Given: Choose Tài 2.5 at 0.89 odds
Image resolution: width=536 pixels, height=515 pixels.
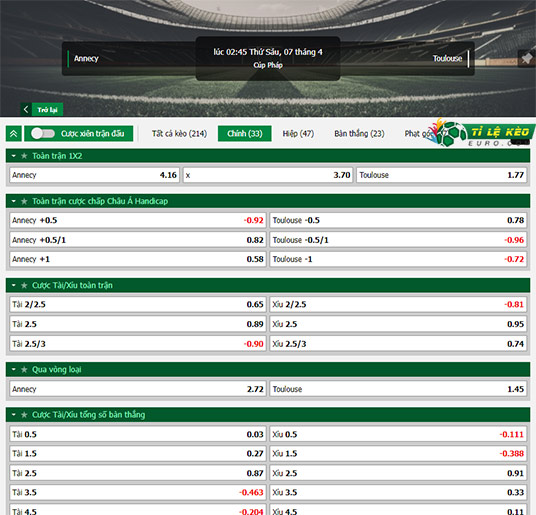Looking at the screenshot, I should click(x=138, y=324).
